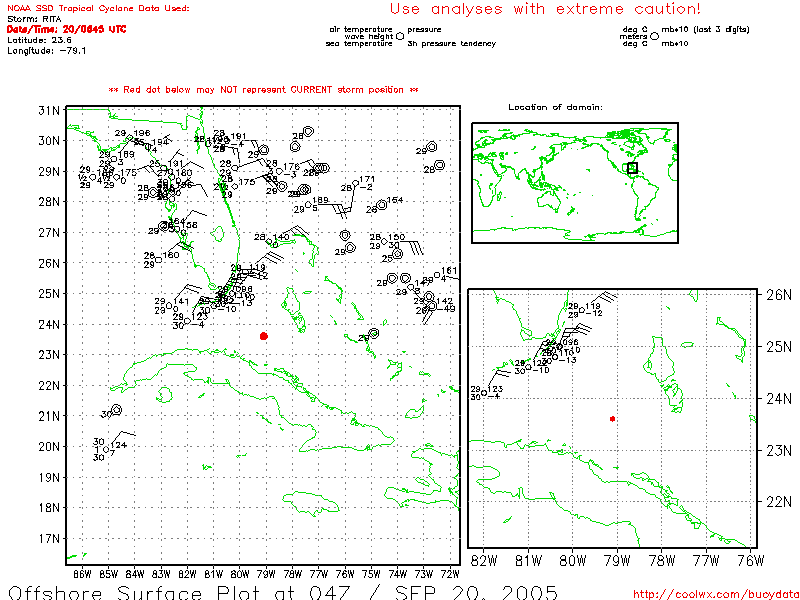
Task: Click the 'Offshore Surface Plot' title text
Action: coord(130,589)
